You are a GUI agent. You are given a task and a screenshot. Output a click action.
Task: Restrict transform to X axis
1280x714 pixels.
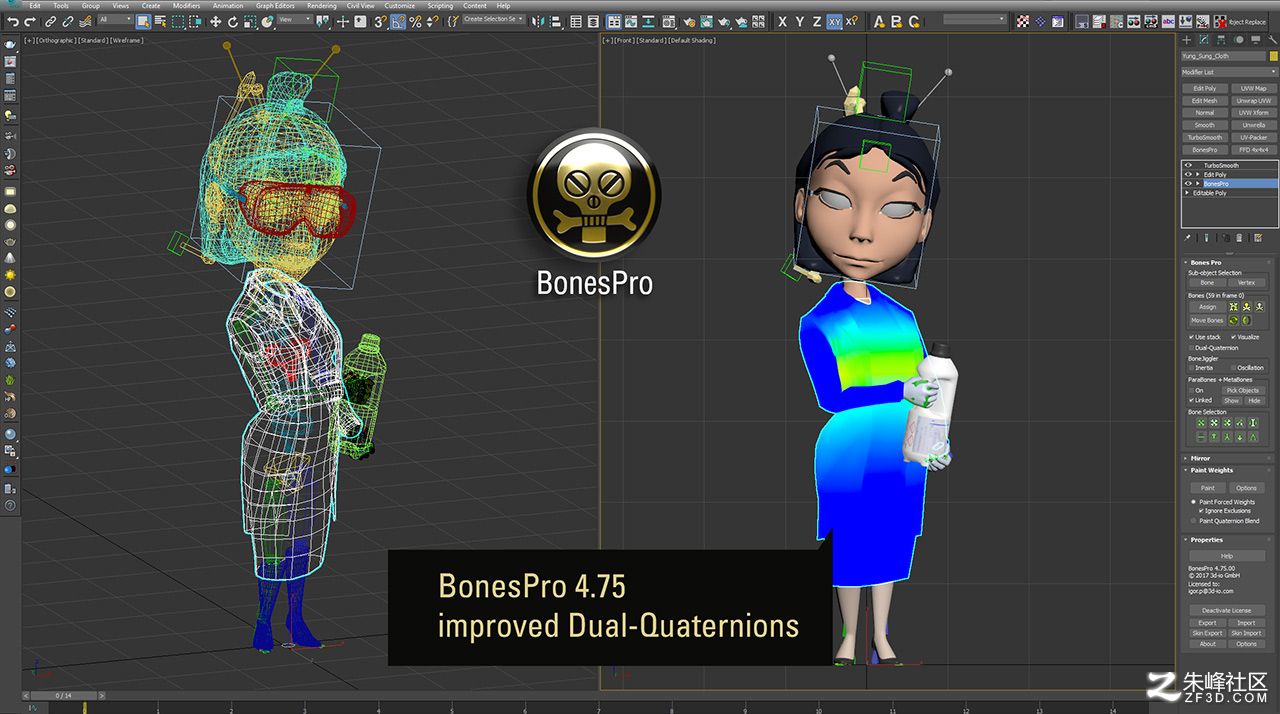tap(782, 21)
